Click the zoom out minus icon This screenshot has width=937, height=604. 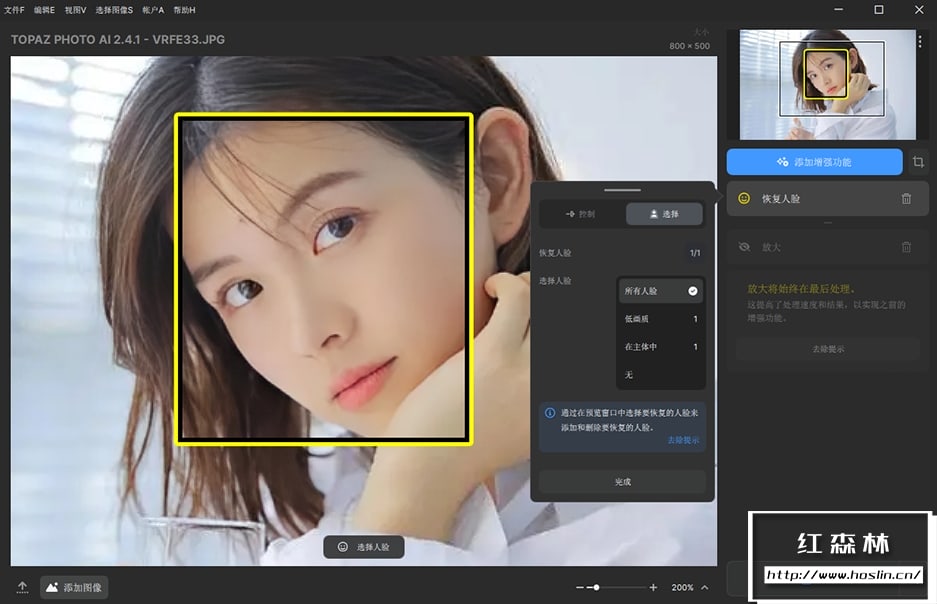click(581, 588)
